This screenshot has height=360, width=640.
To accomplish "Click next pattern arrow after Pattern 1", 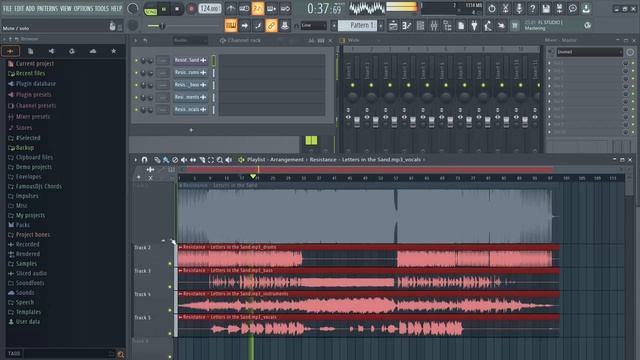I will 381,26.
